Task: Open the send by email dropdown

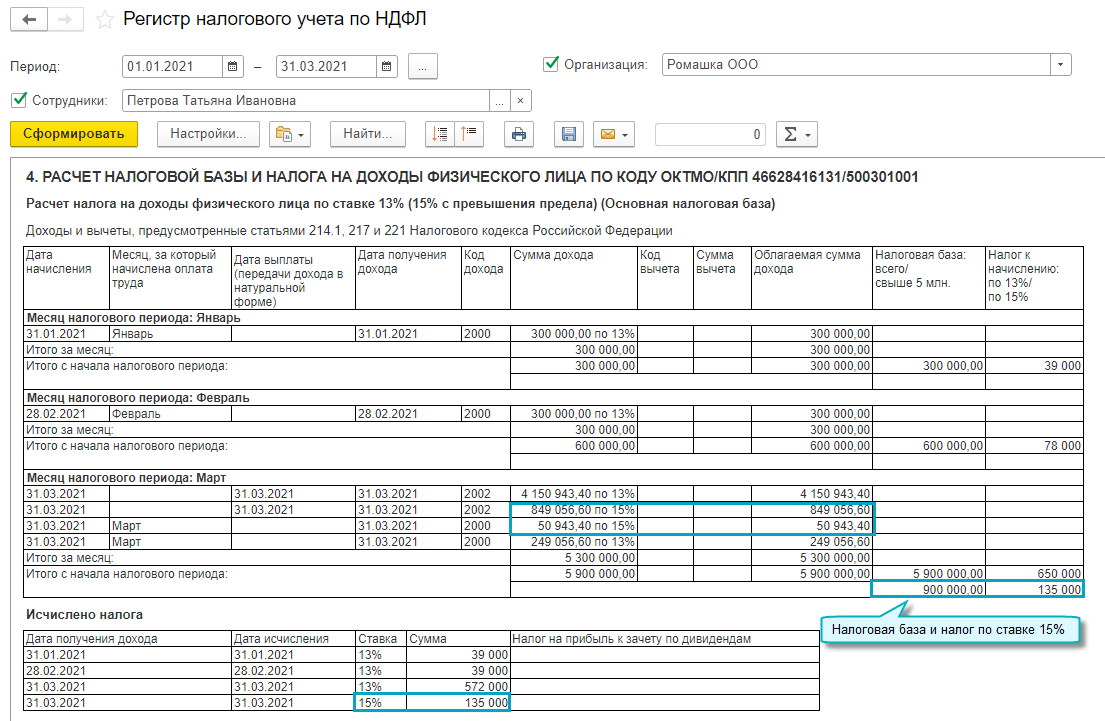Action: point(614,134)
